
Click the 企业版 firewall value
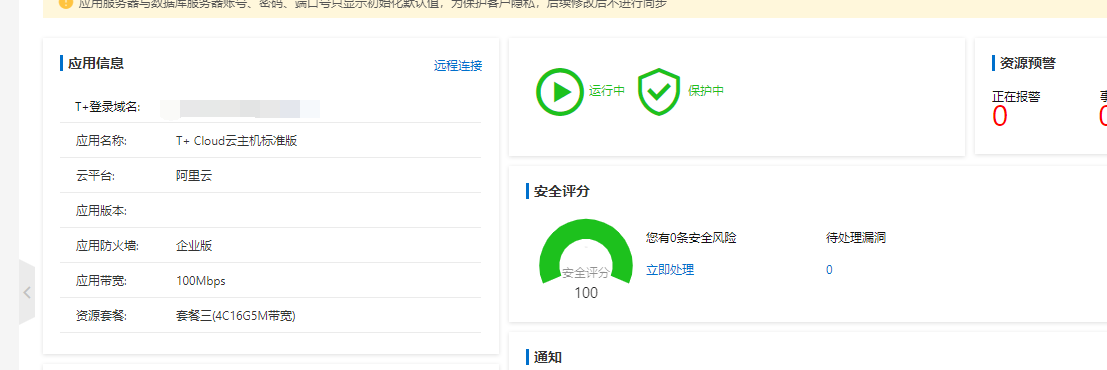(x=193, y=246)
